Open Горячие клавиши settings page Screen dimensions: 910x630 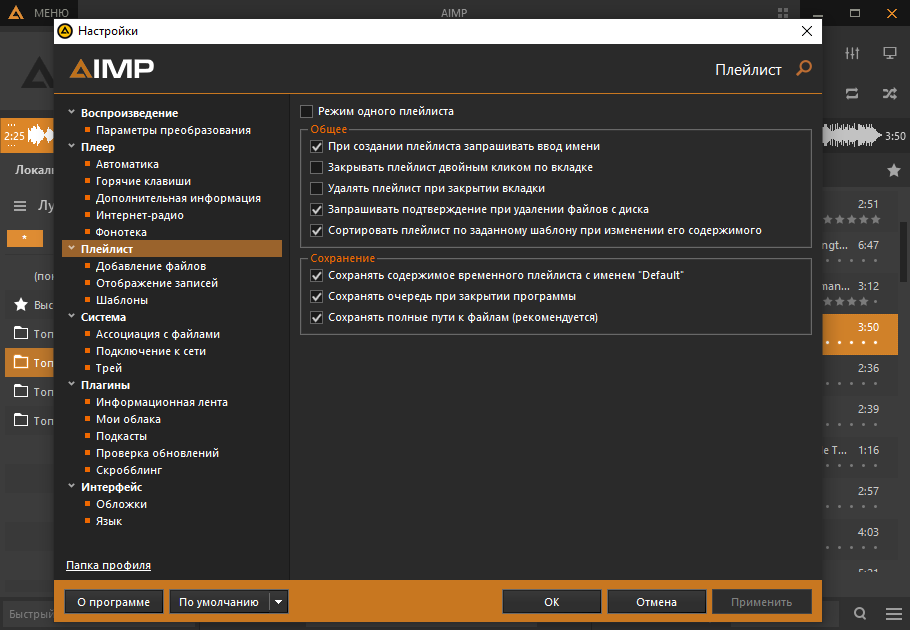[x=143, y=181]
